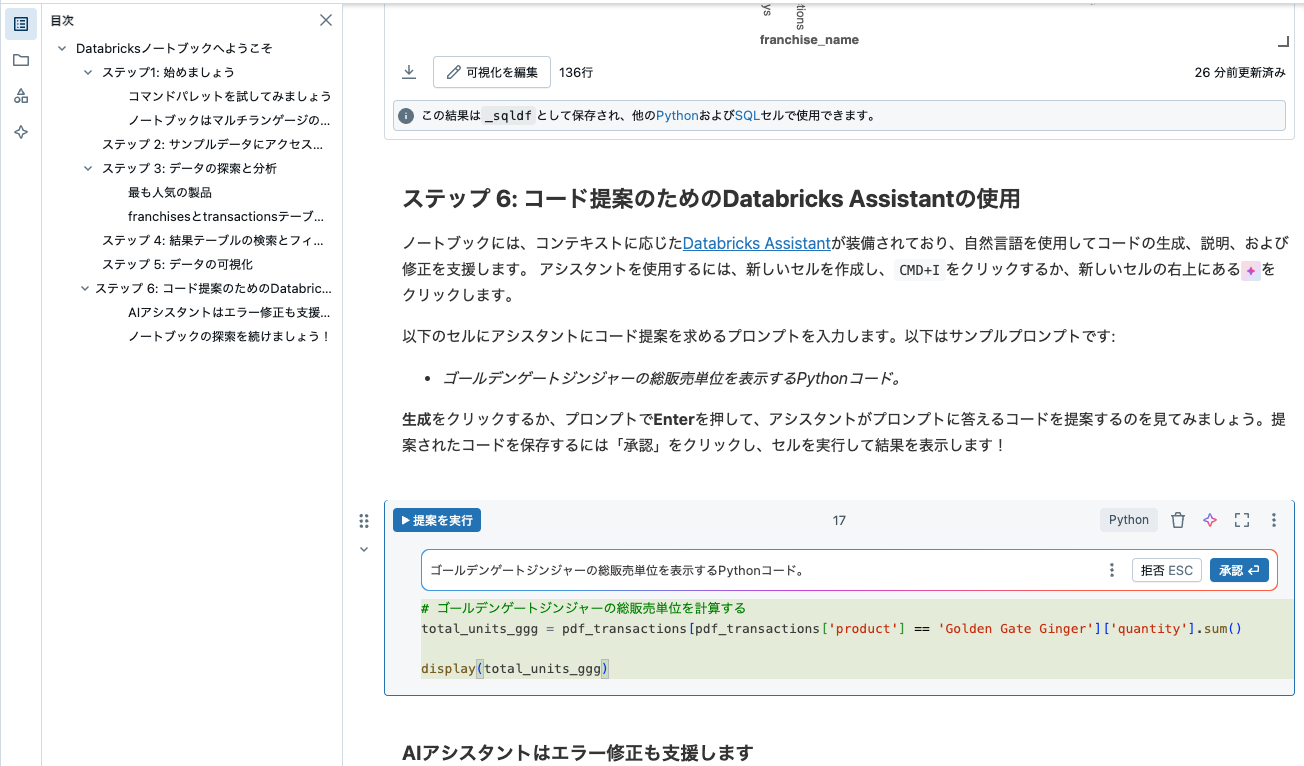This screenshot has width=1304, height=766.
Task: Click the assistant prompt text field
Action: point(700,570)
